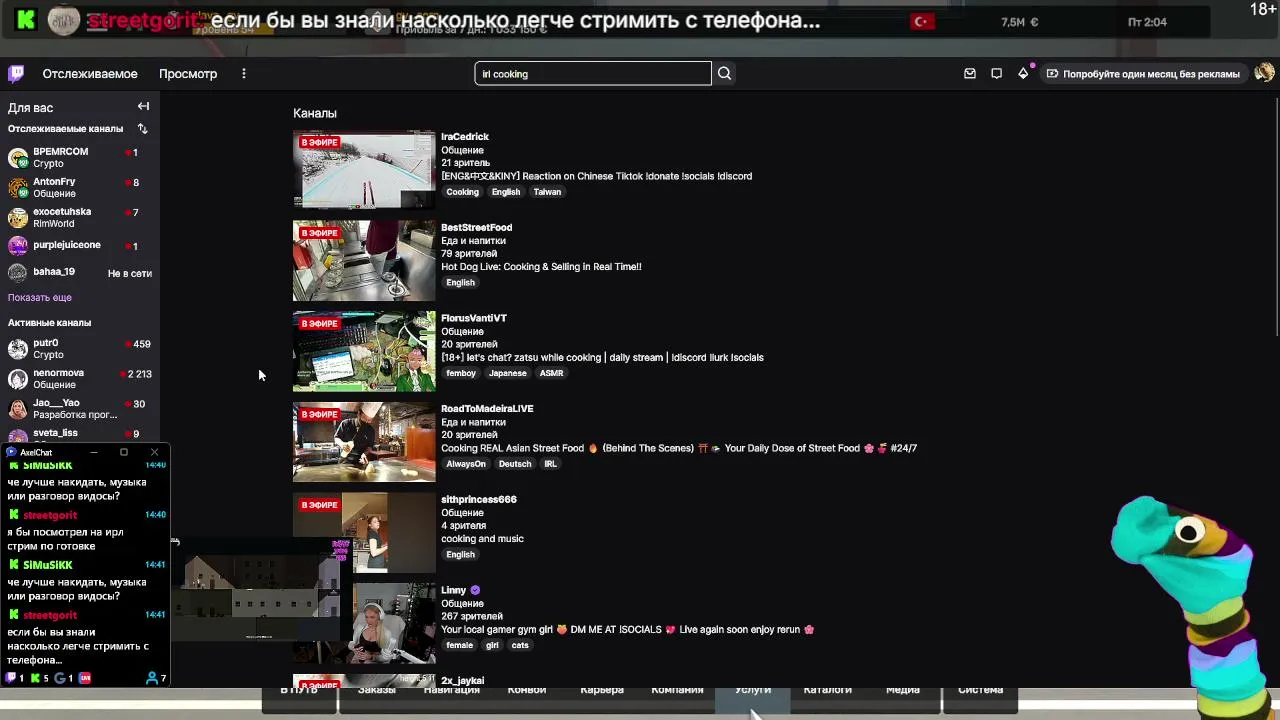Submit search with magnifier button
Screen dimensions: 1280x720
724,73
